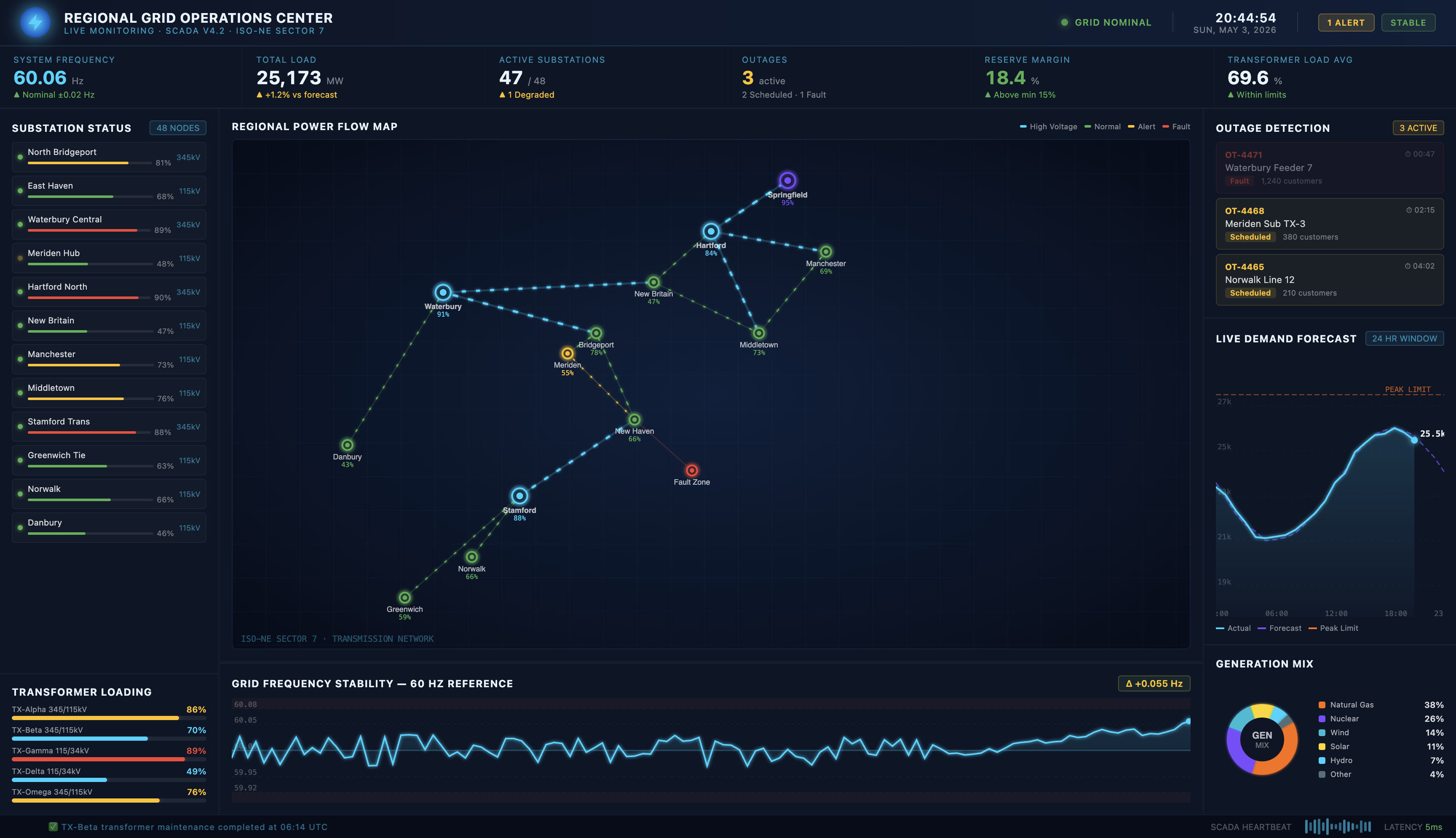Select the Hartford North substation row
Screen dimensions: 1456x838
click(x=109, y=292)
